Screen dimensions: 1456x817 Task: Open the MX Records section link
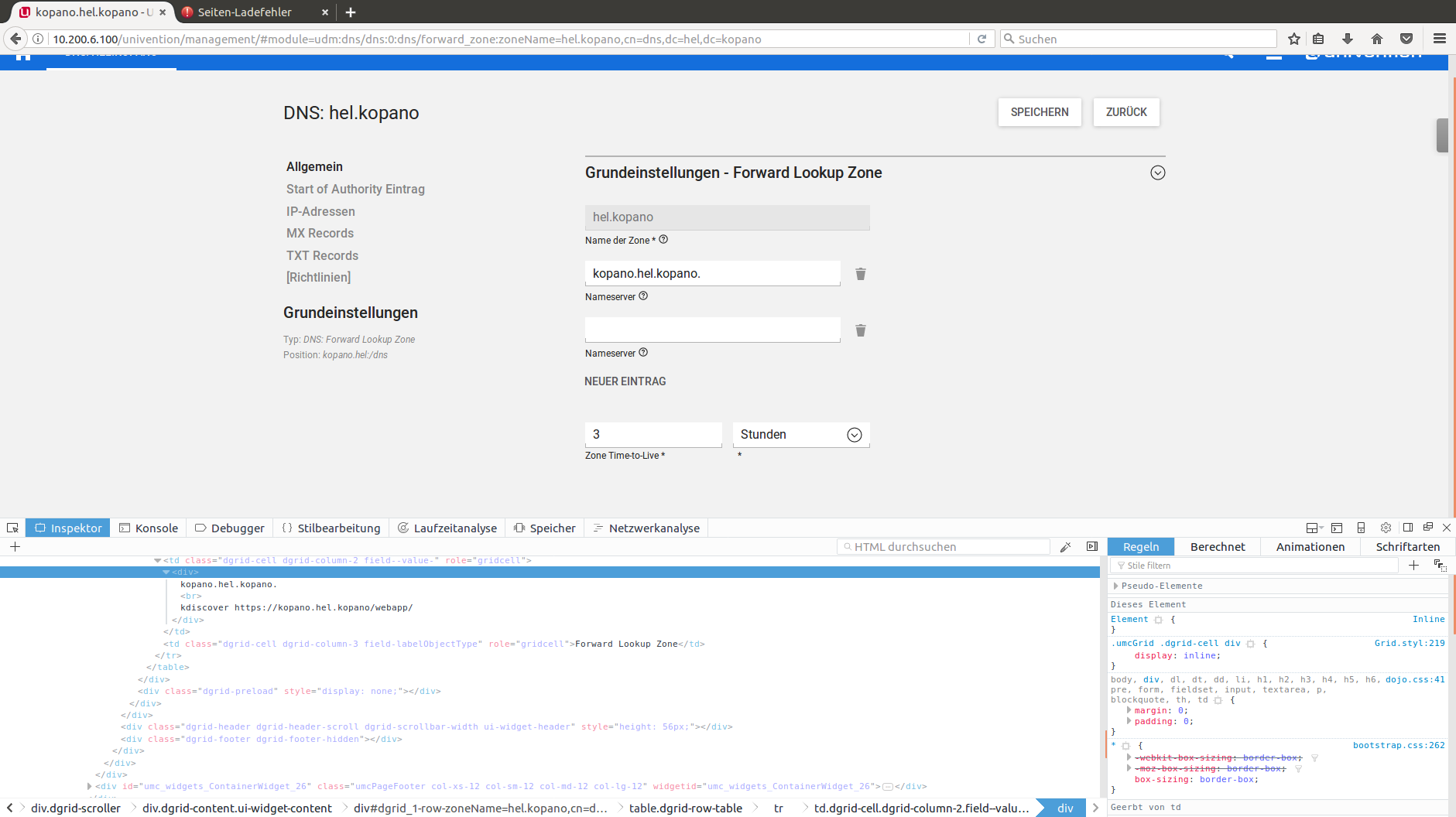point(320,233)
